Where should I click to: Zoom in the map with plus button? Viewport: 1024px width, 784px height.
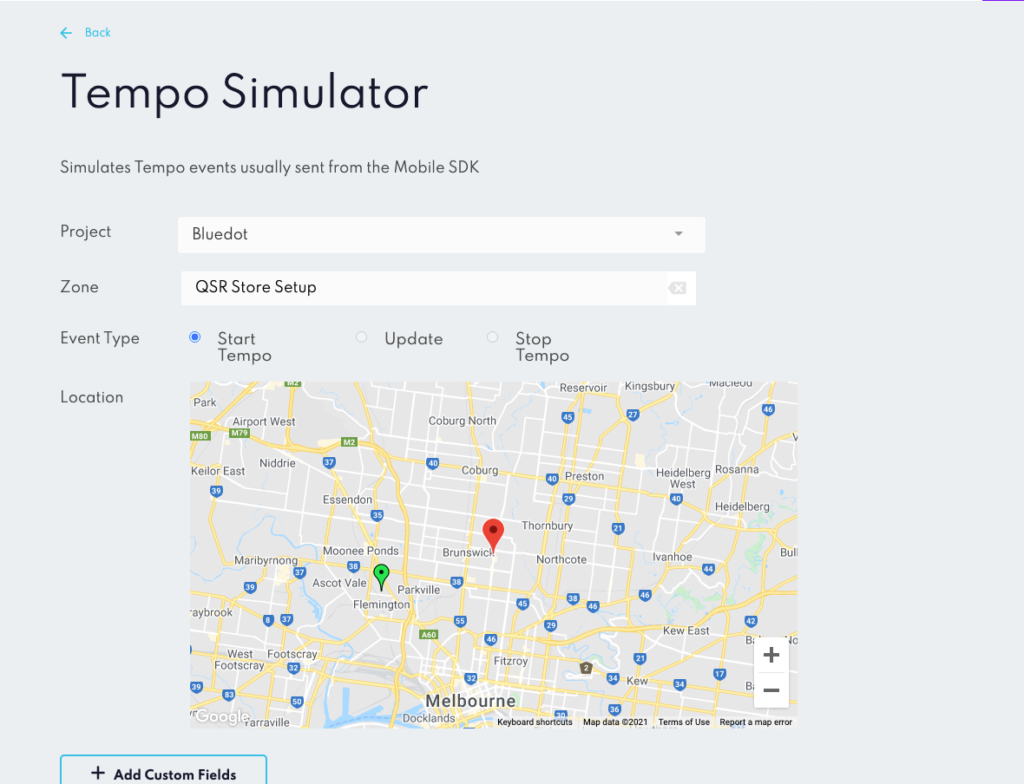771,655
